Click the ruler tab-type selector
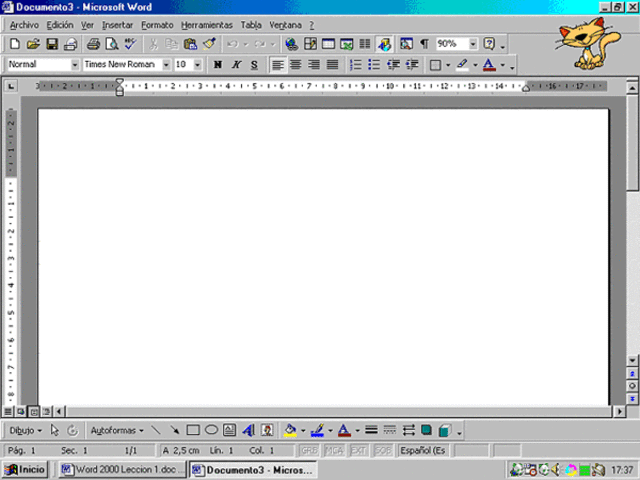 [11, 86]
